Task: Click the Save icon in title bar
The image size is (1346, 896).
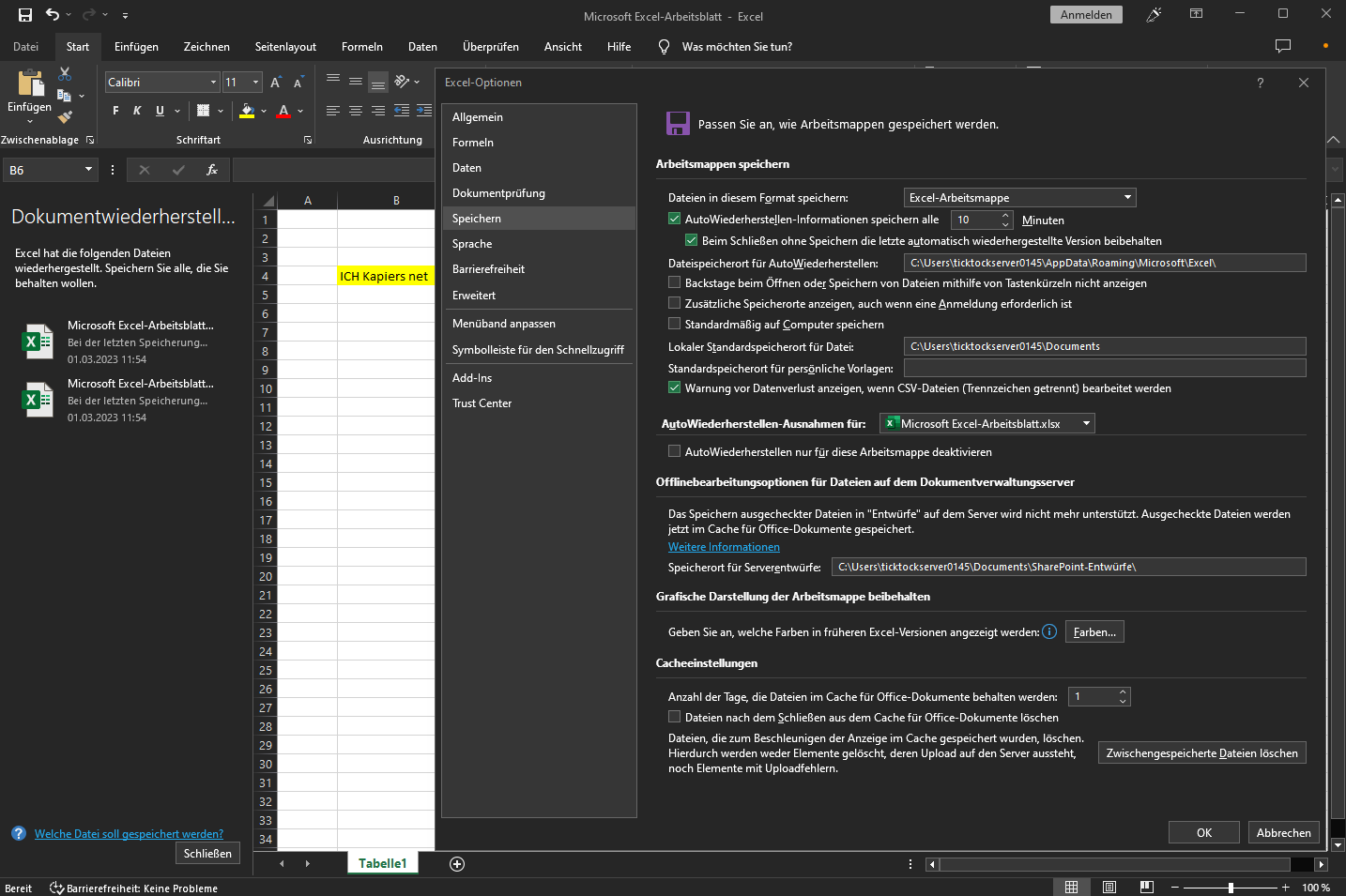Action: pyautogui.click(x=25, y=15)
